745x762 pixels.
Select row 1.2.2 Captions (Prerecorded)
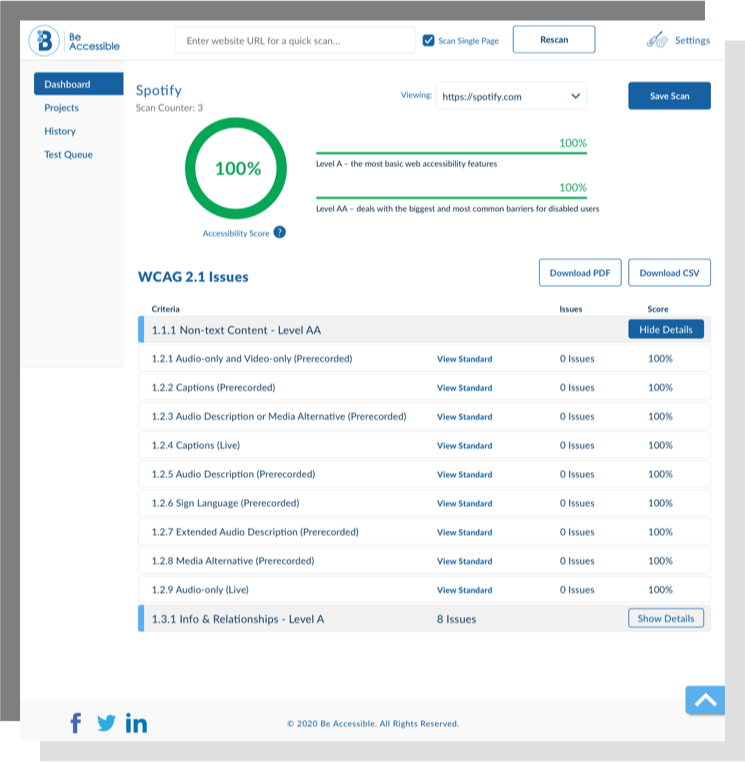pos(424,387)
